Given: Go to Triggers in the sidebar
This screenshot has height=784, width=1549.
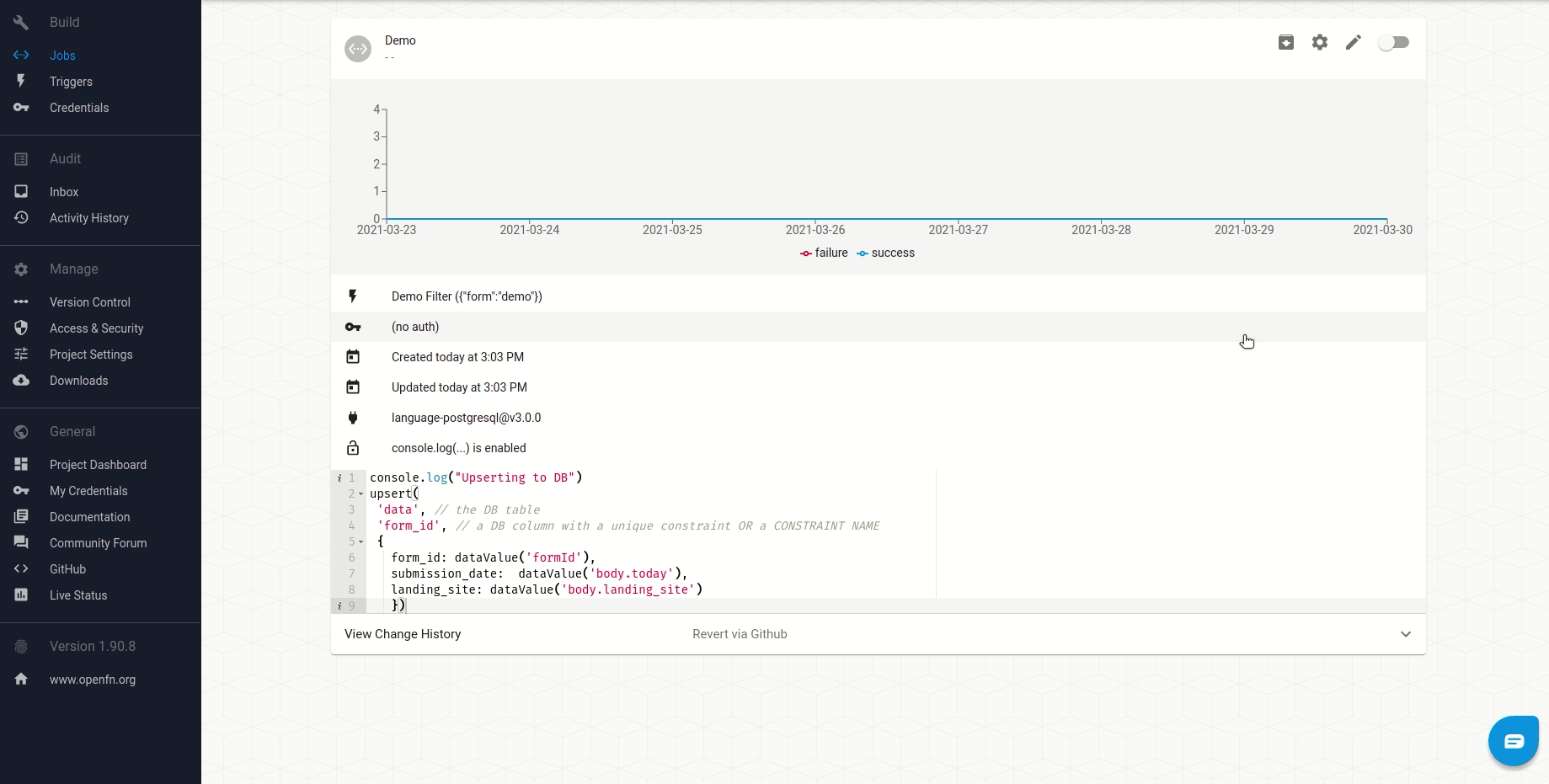Looking at the screenshot, I should [x=71, y=82].
